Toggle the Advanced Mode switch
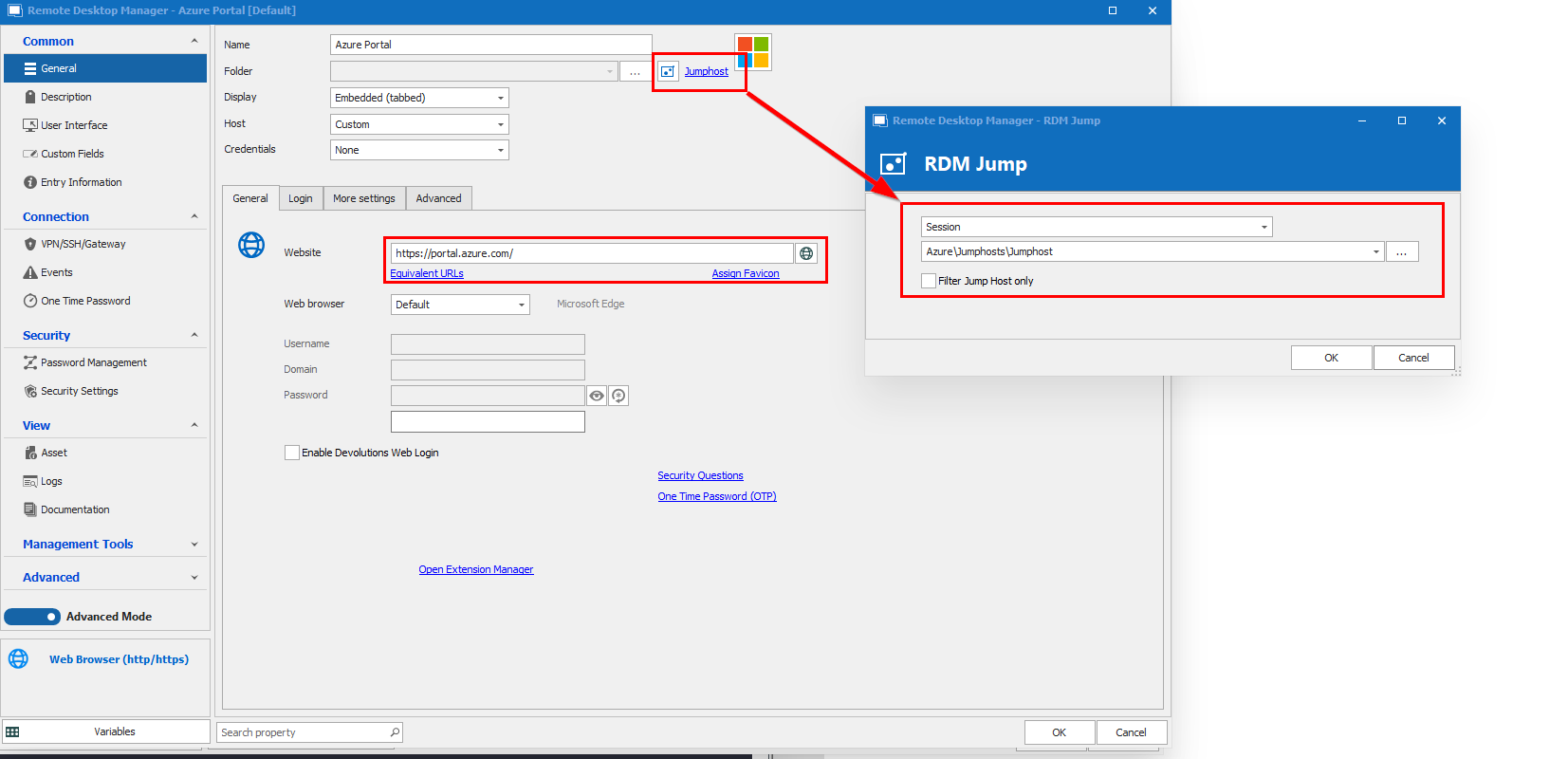 [x=32, y=617]
